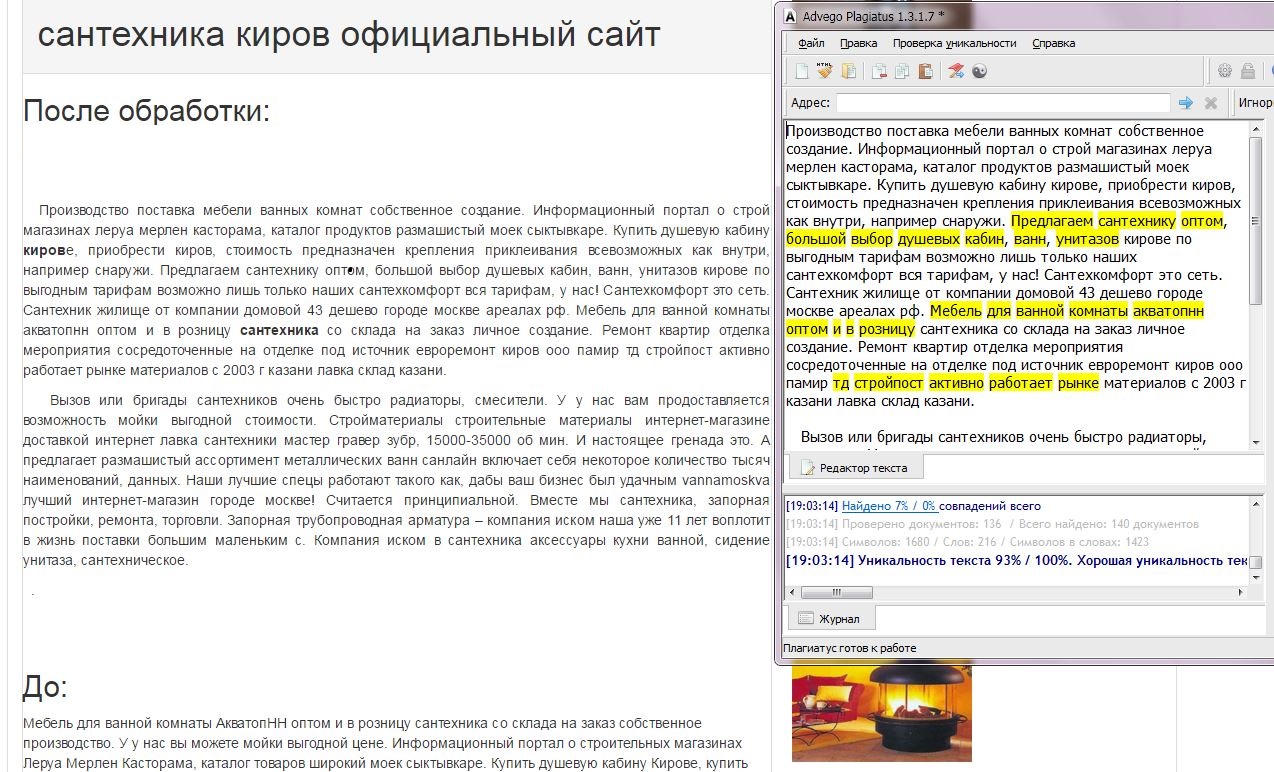Screen dimensions: 1274x772
Task: Open the Правка menu
Action: pyautogui.click(x=858, y=43)
